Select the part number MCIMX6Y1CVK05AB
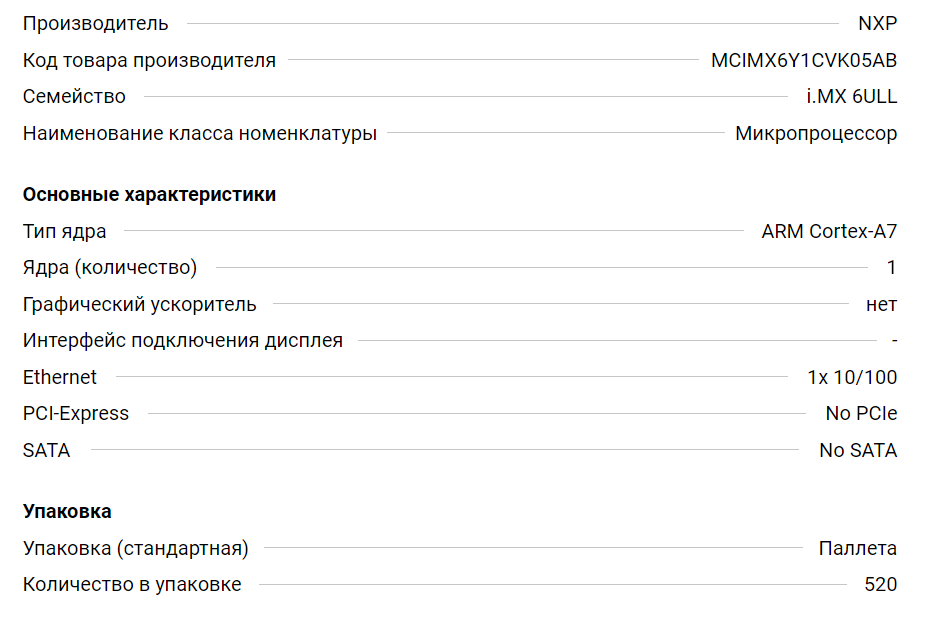The height and width of the screenshot is (621, 950). [804, 61]
